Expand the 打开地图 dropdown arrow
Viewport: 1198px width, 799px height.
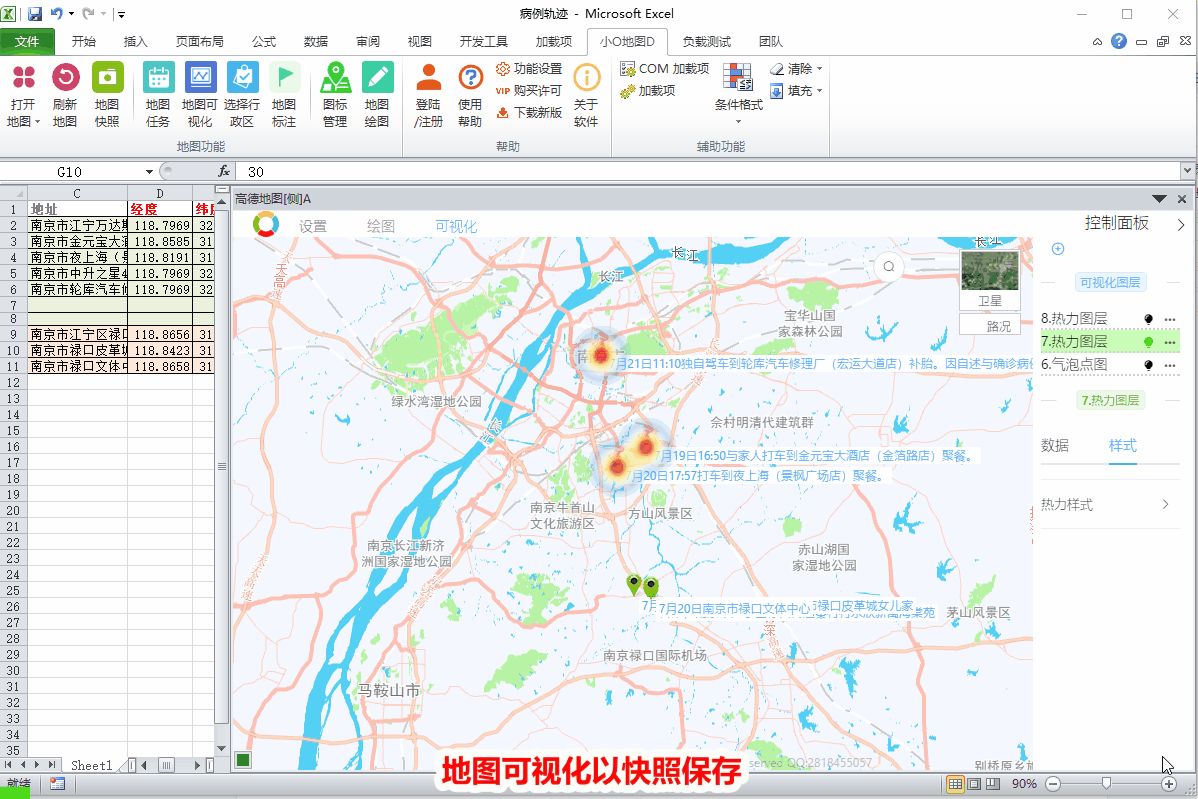click(37, 122)
